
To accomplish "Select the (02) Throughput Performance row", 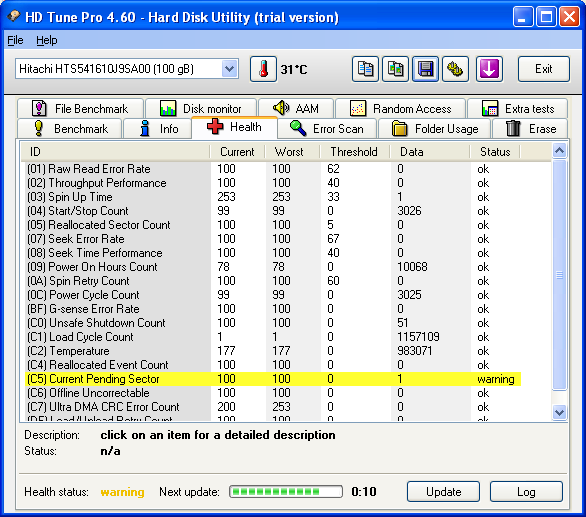I will 273,183.
